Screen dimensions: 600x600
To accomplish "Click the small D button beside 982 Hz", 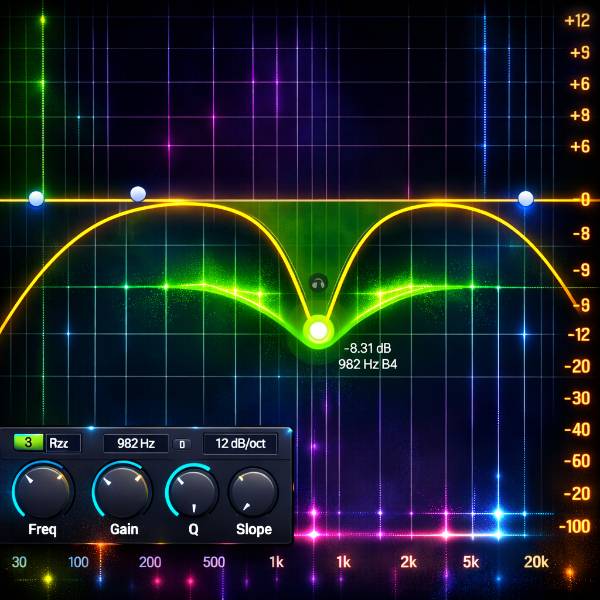I will tap(182, 444).
